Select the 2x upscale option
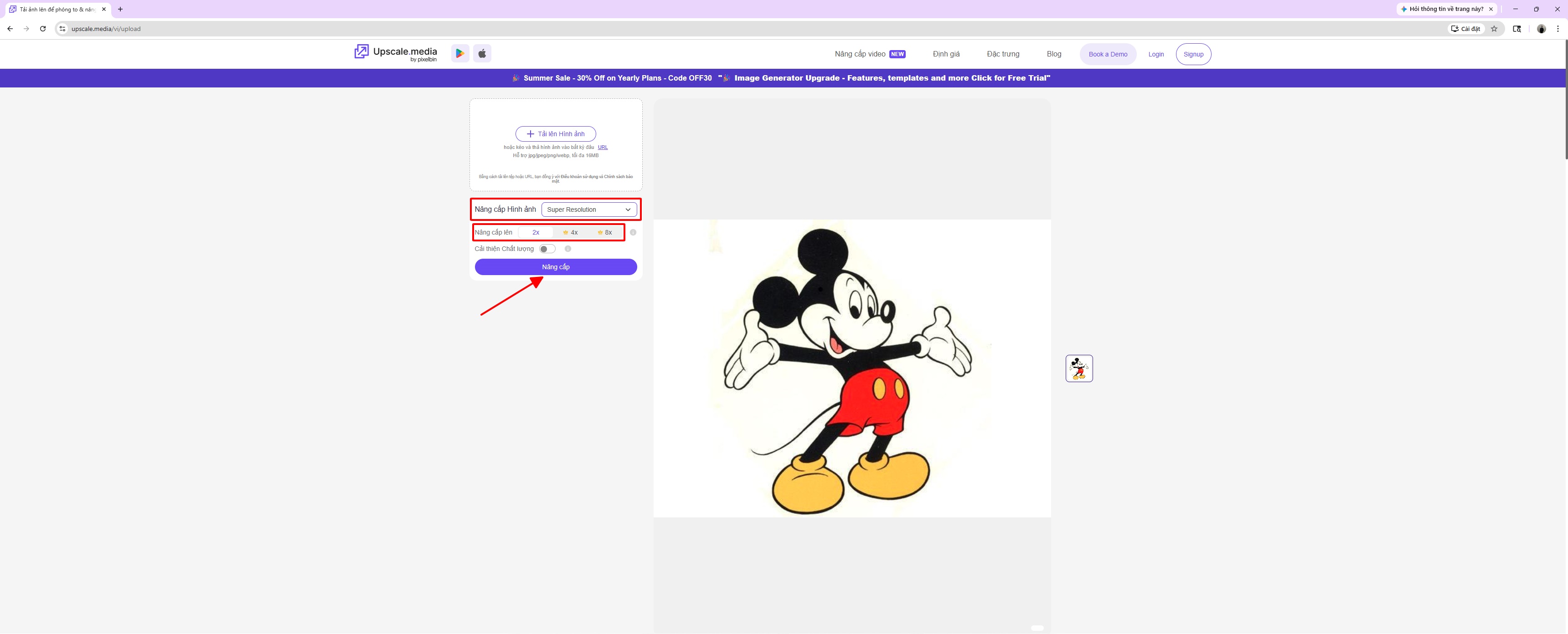Image resolution: width=1568 pixels, height=634 pixels. coord(536,232)
